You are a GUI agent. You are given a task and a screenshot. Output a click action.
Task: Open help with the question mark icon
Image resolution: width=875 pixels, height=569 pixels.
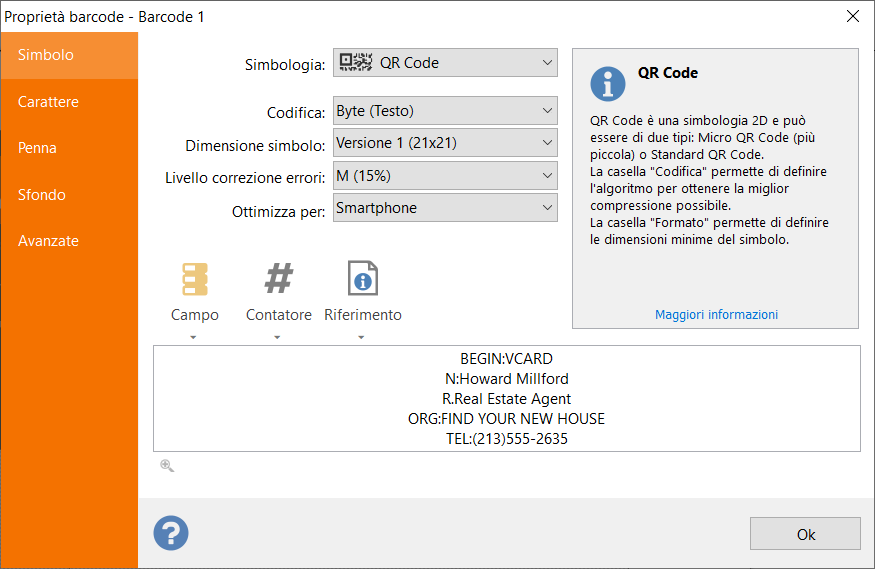point(171,533)
